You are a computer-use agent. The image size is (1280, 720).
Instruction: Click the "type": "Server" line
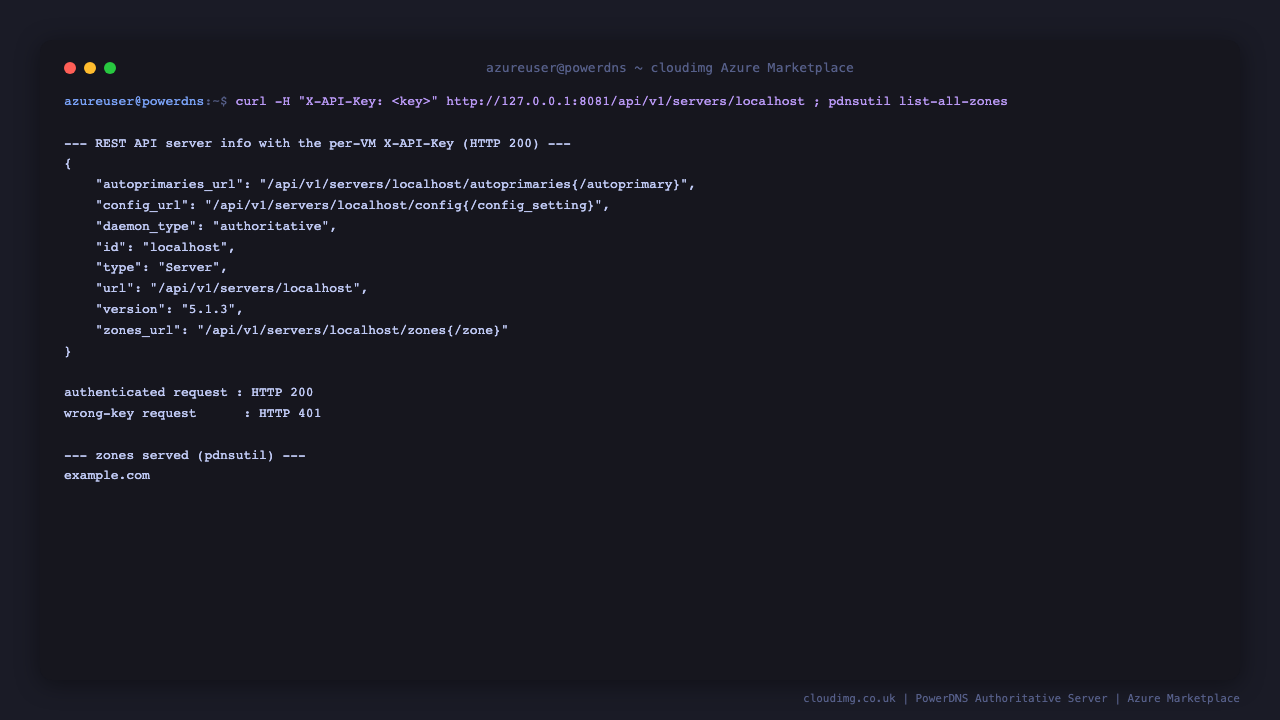[x=161, y=267]
